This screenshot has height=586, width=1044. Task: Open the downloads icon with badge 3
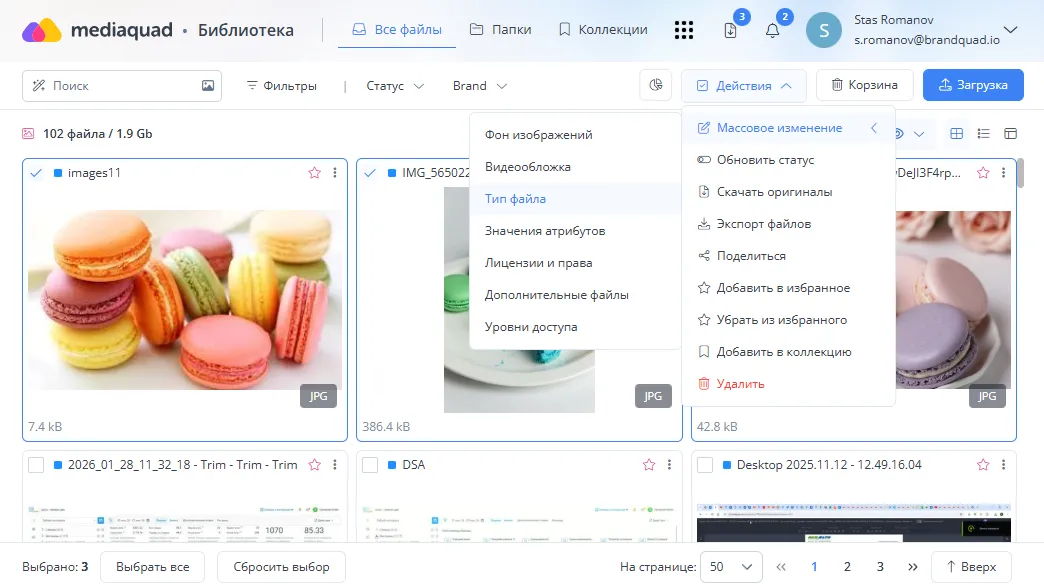730,30
